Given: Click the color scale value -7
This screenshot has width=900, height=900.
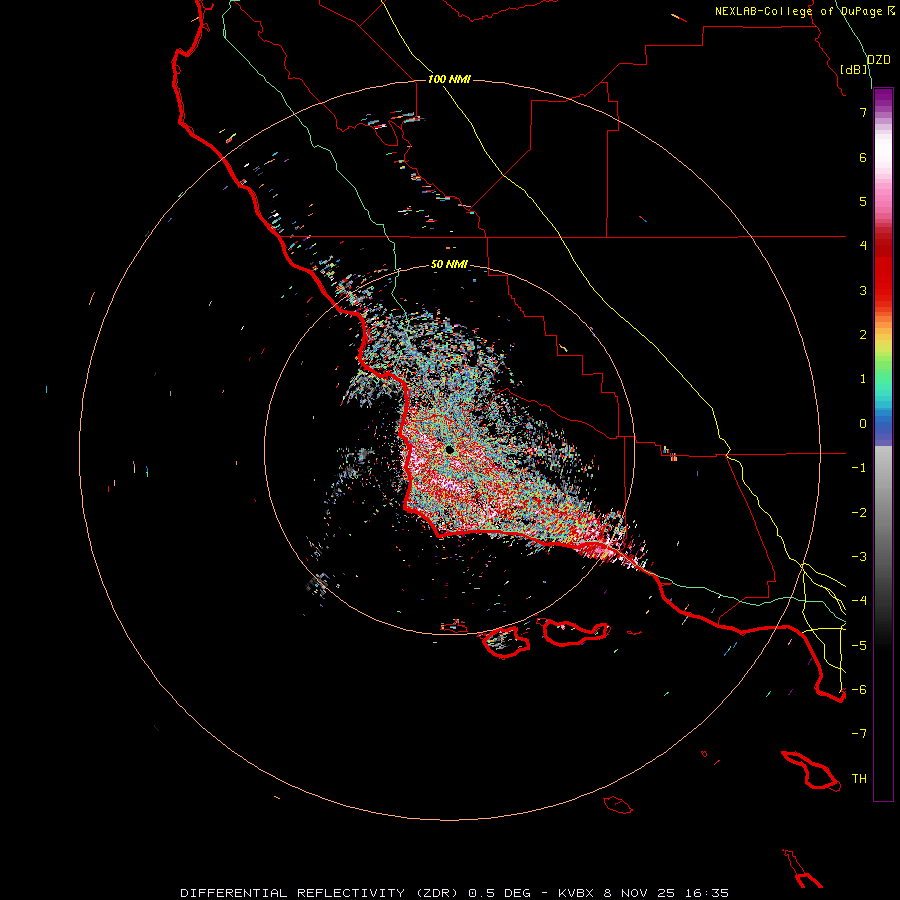Looking at the screenshot, I should pos(859,734).
